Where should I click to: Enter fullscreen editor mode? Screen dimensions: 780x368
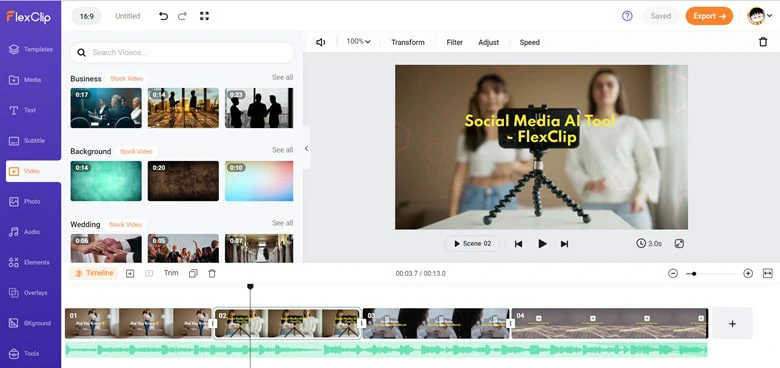point(204,16)
